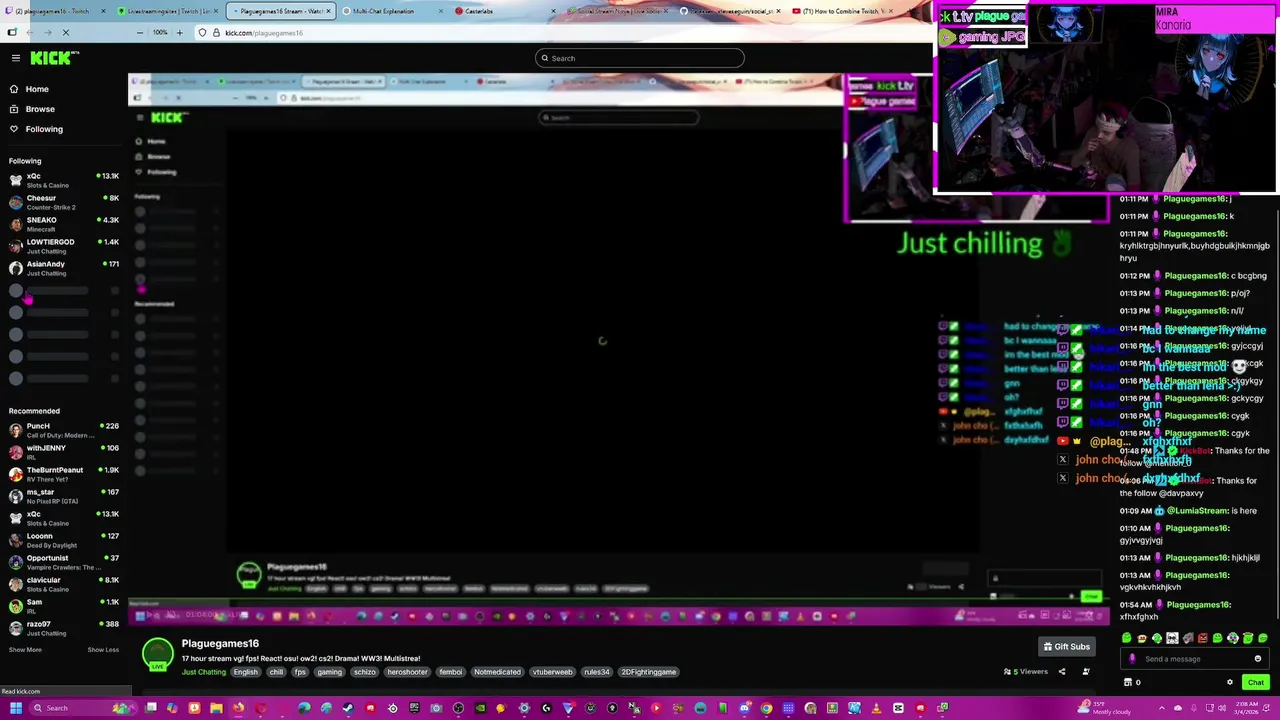This screenshot has width=1280, height=720.
Task: Share the stream via share icon
Action: coord(1062,672)
